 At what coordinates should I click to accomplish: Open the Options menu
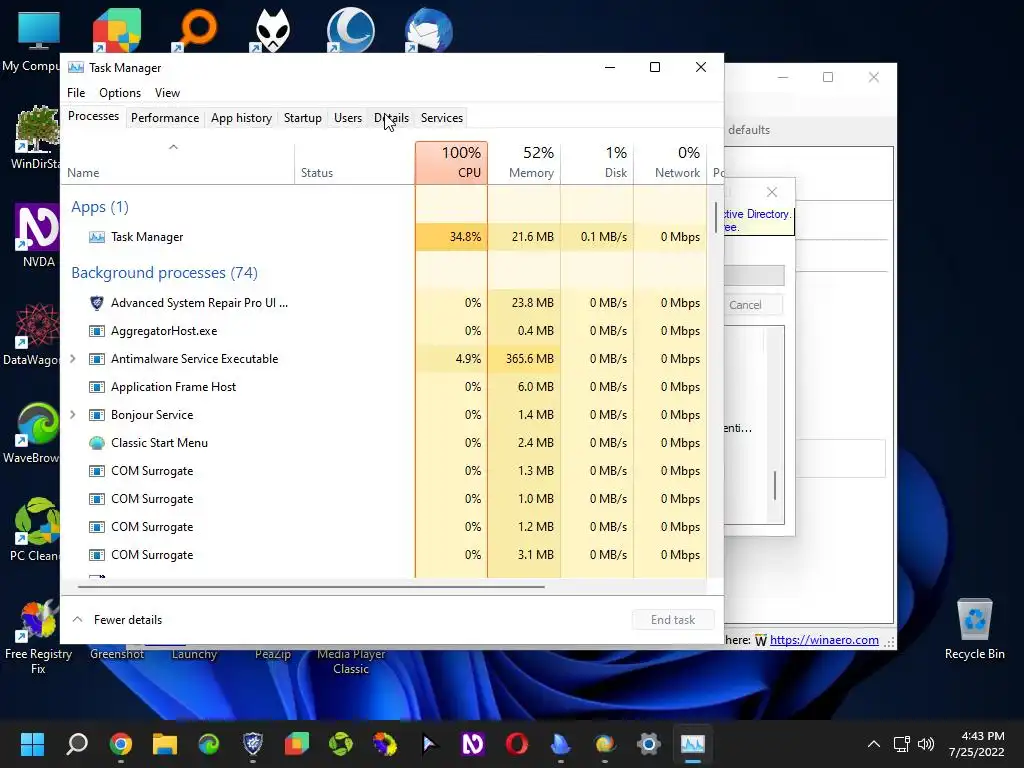[120, 93]
